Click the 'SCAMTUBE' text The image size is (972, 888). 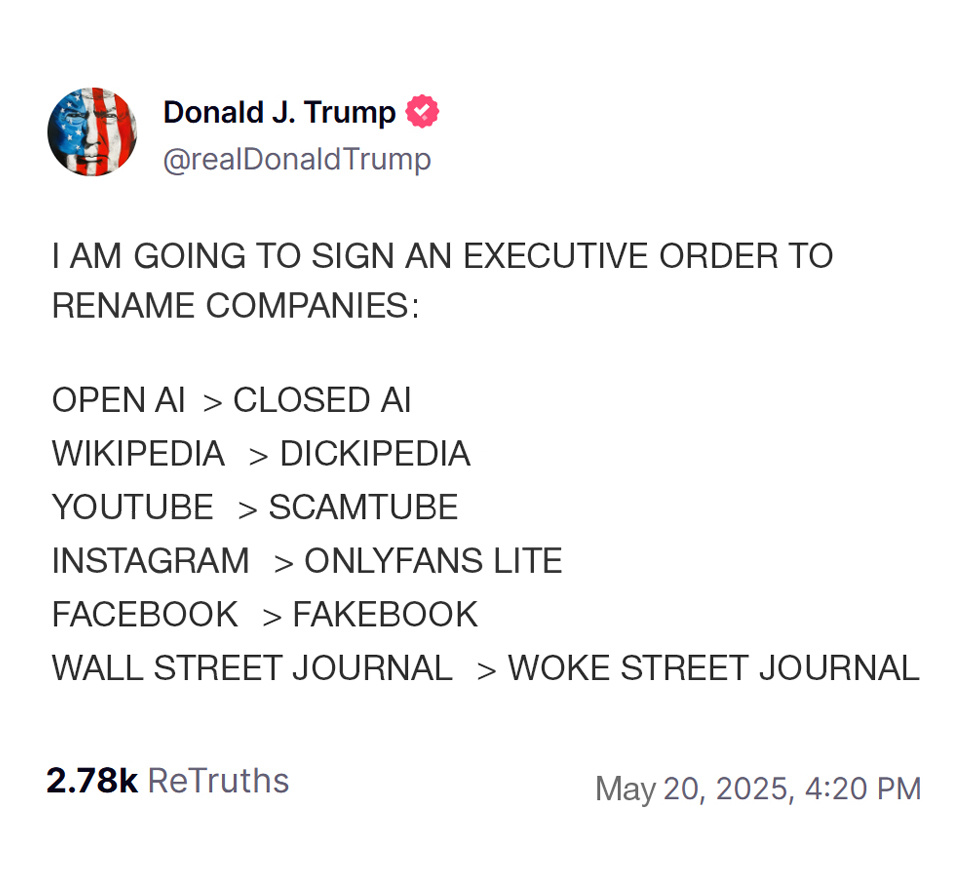click(x=363, y=508)
